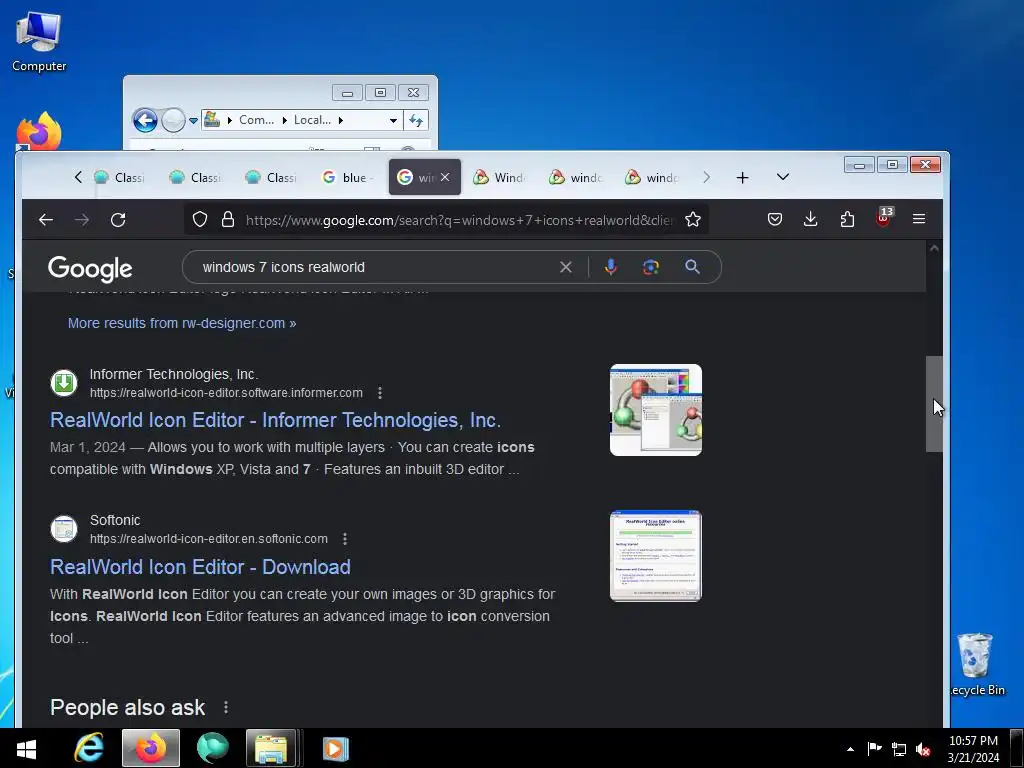Expand the arrow after Local in Explorer
Screen dimensions: 1024x768
tap(341, 120)
